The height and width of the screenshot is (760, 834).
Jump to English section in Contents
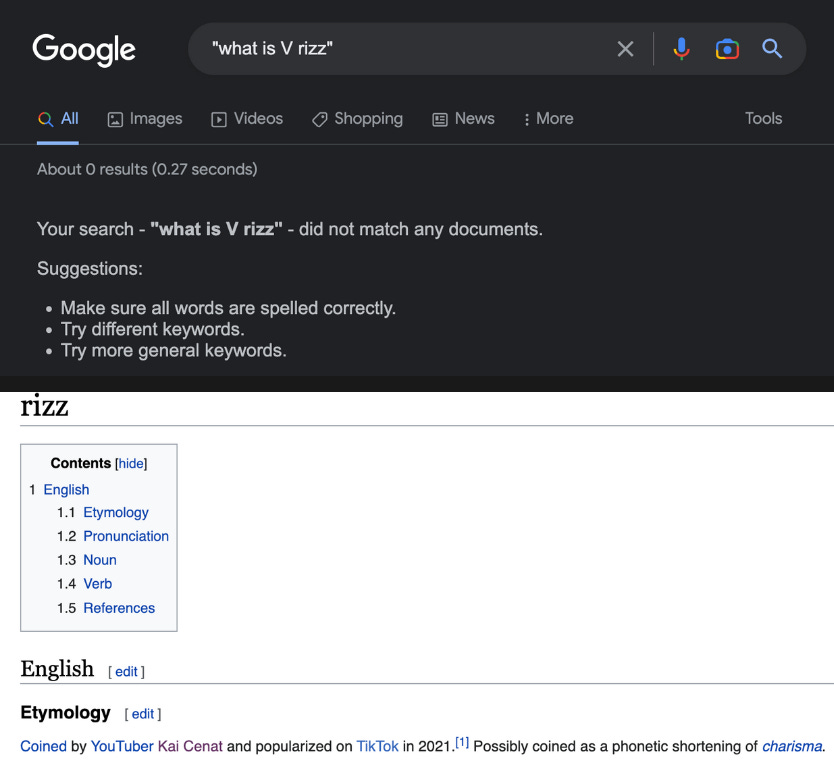[66, 489]
